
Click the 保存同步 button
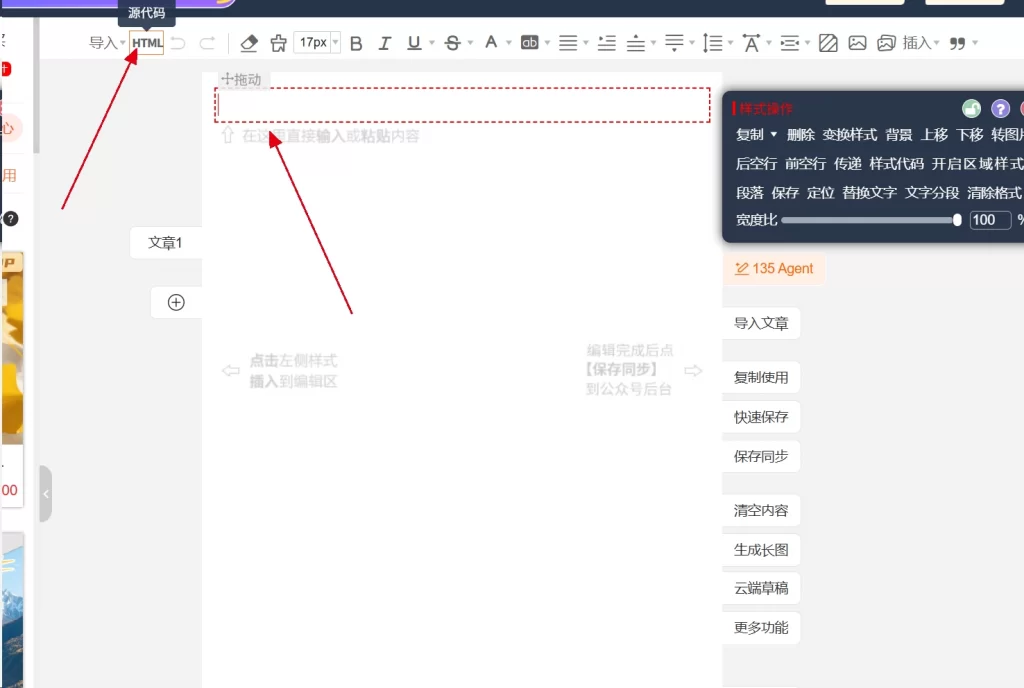pos(762,456)
